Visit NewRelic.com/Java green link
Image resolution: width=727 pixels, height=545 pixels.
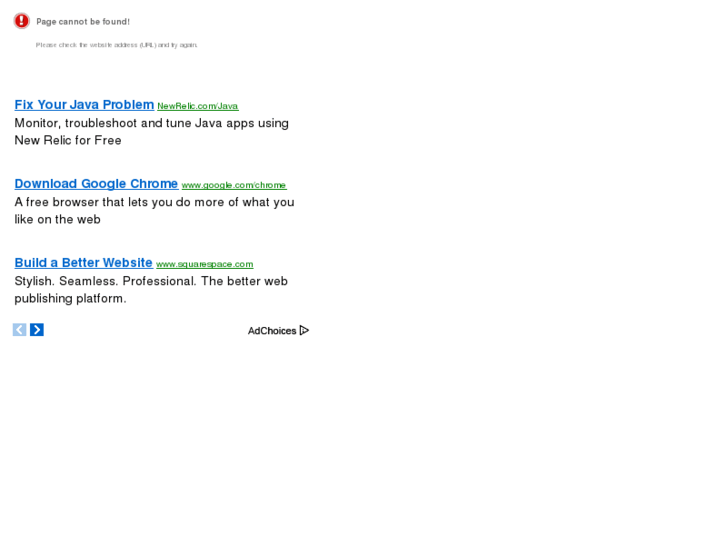[x=198, y=106]
